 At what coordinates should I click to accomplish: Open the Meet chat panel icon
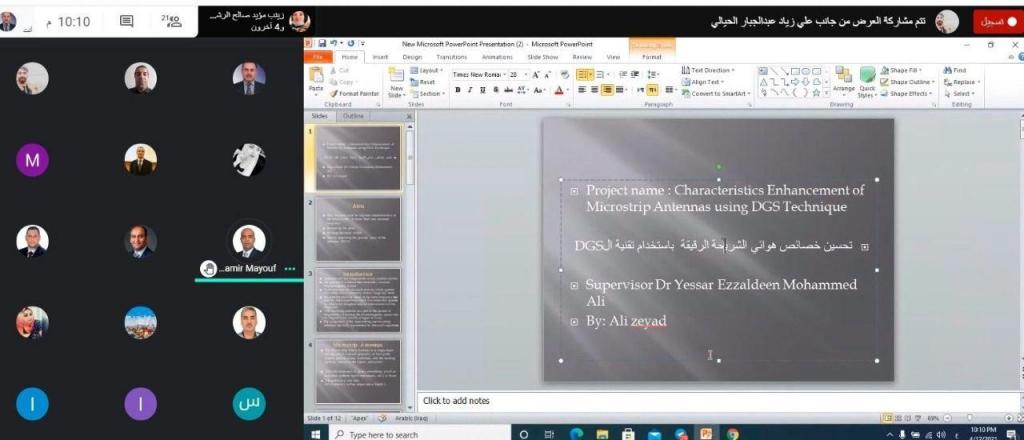click(126, 21)
